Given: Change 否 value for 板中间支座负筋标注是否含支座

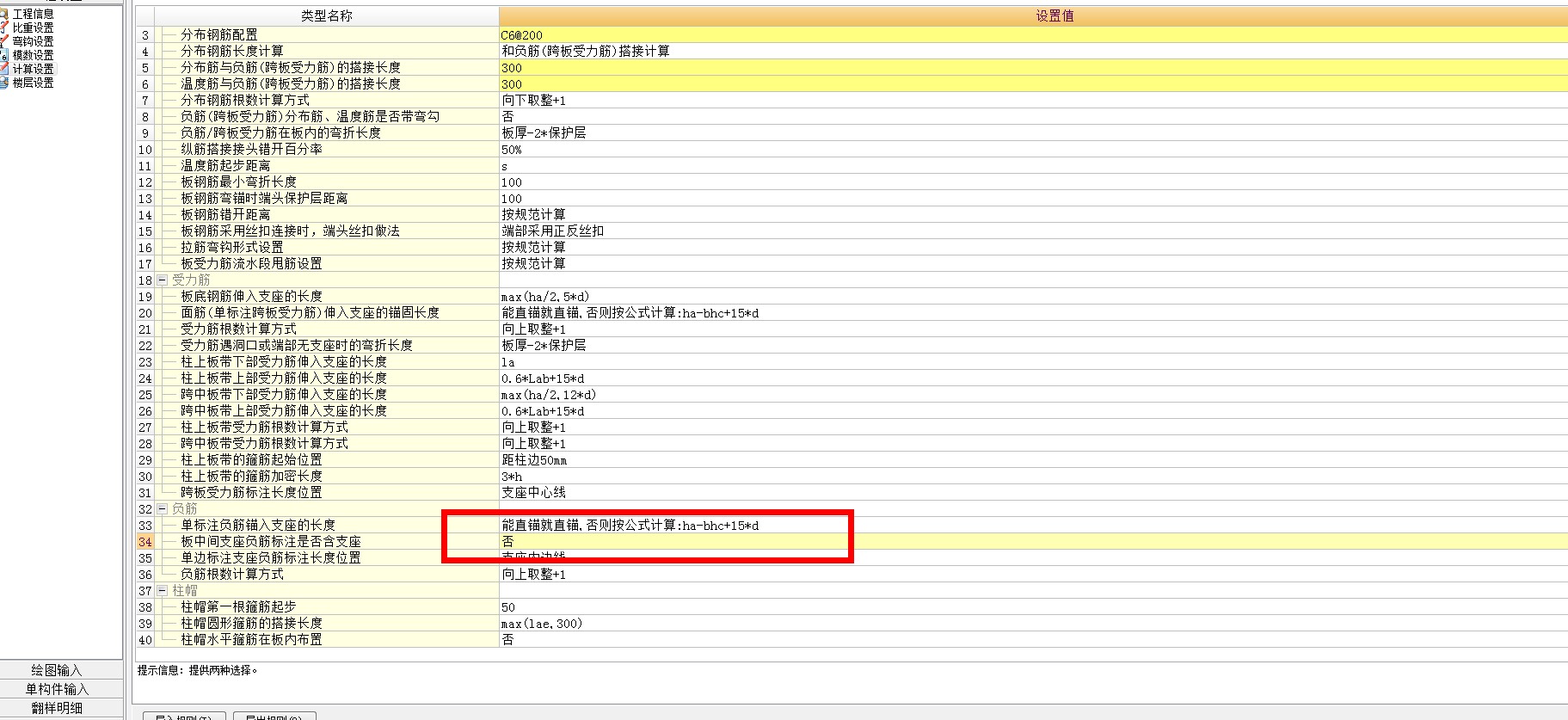Looking at the screenshot, I should [1033, 542].
